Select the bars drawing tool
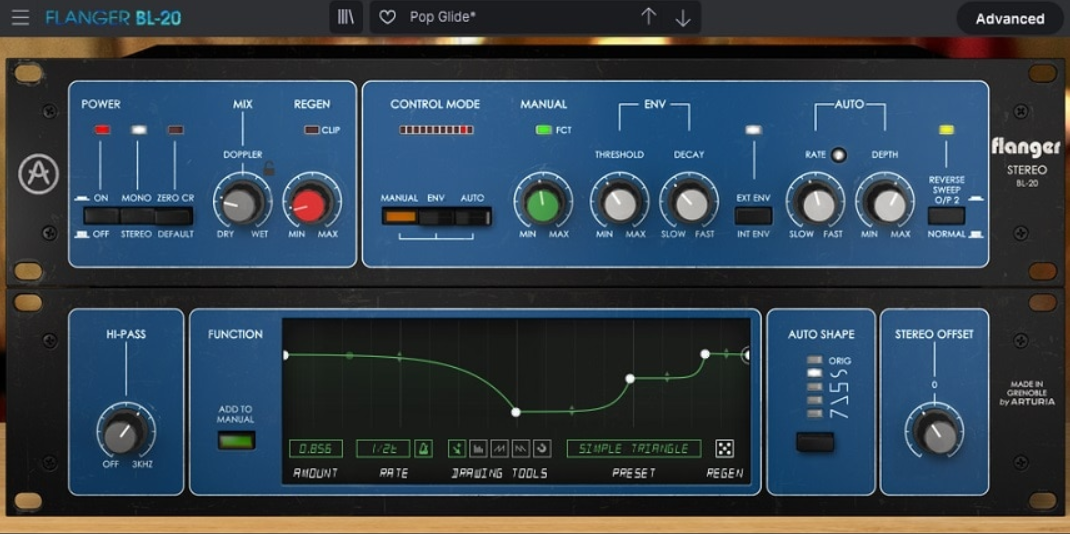This screenshot has width=1070, height=534. pyautogui.click(x=478, y=449)
